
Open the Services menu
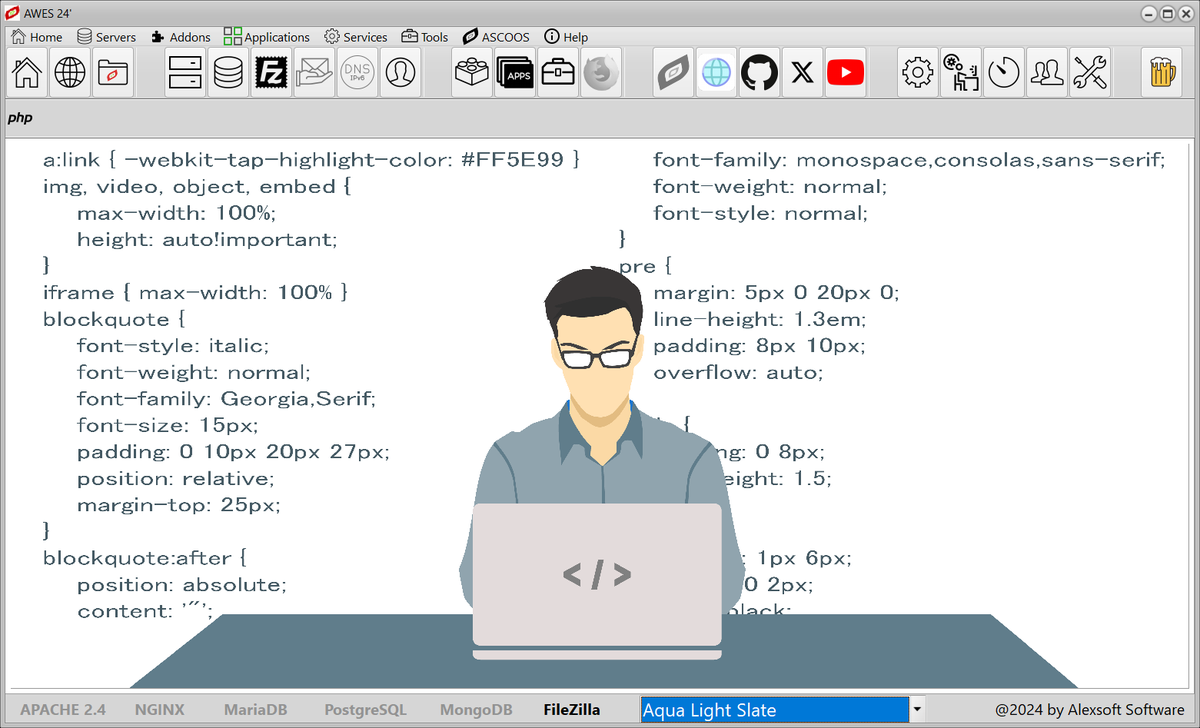coord(355,36)
